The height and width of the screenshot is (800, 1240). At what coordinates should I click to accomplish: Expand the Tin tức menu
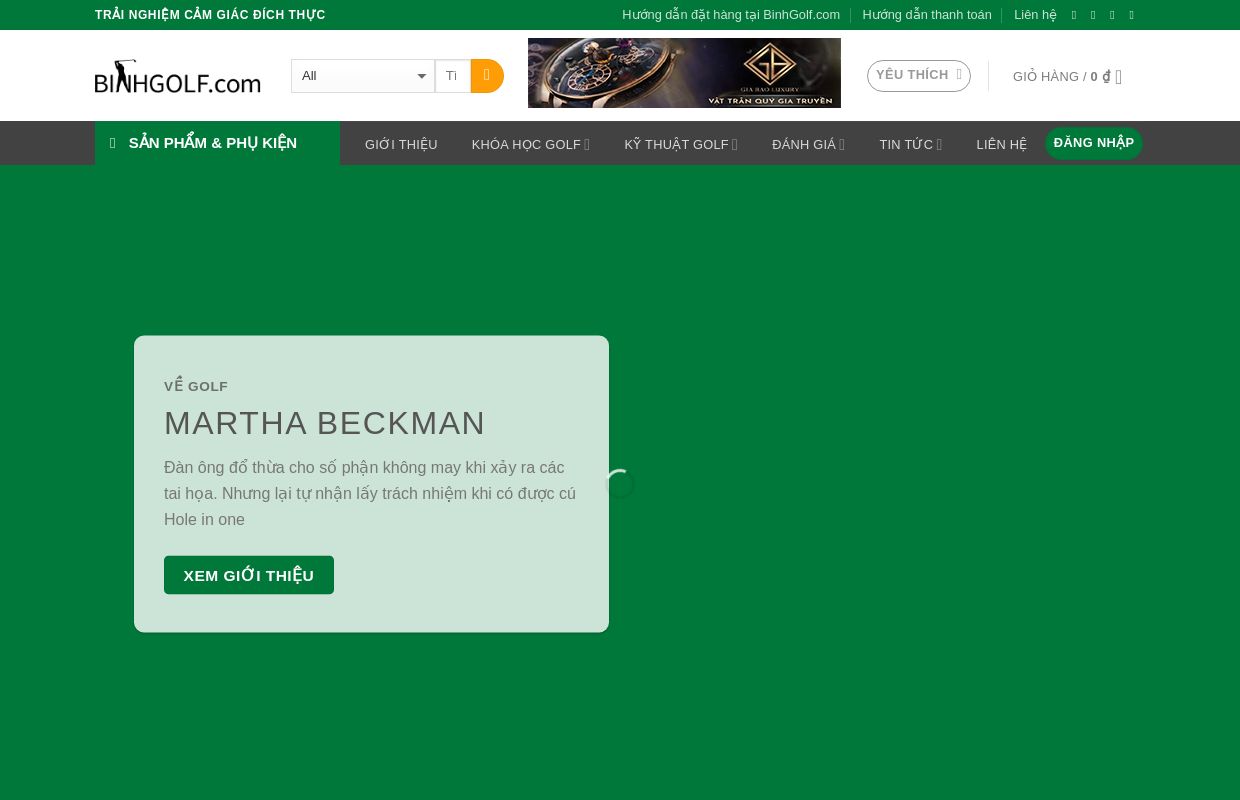point(910,144)
